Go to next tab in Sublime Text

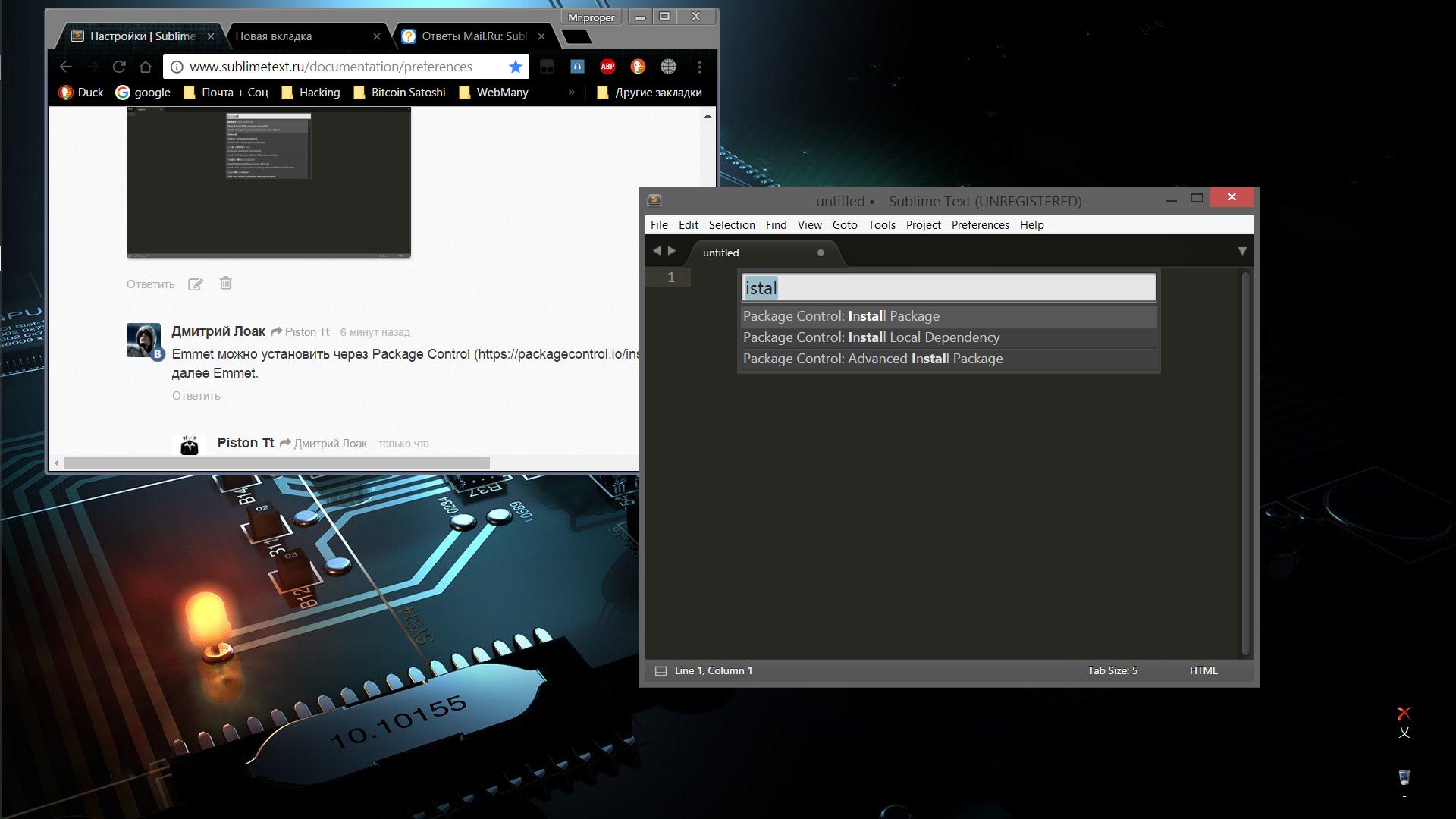coord(671,251)
